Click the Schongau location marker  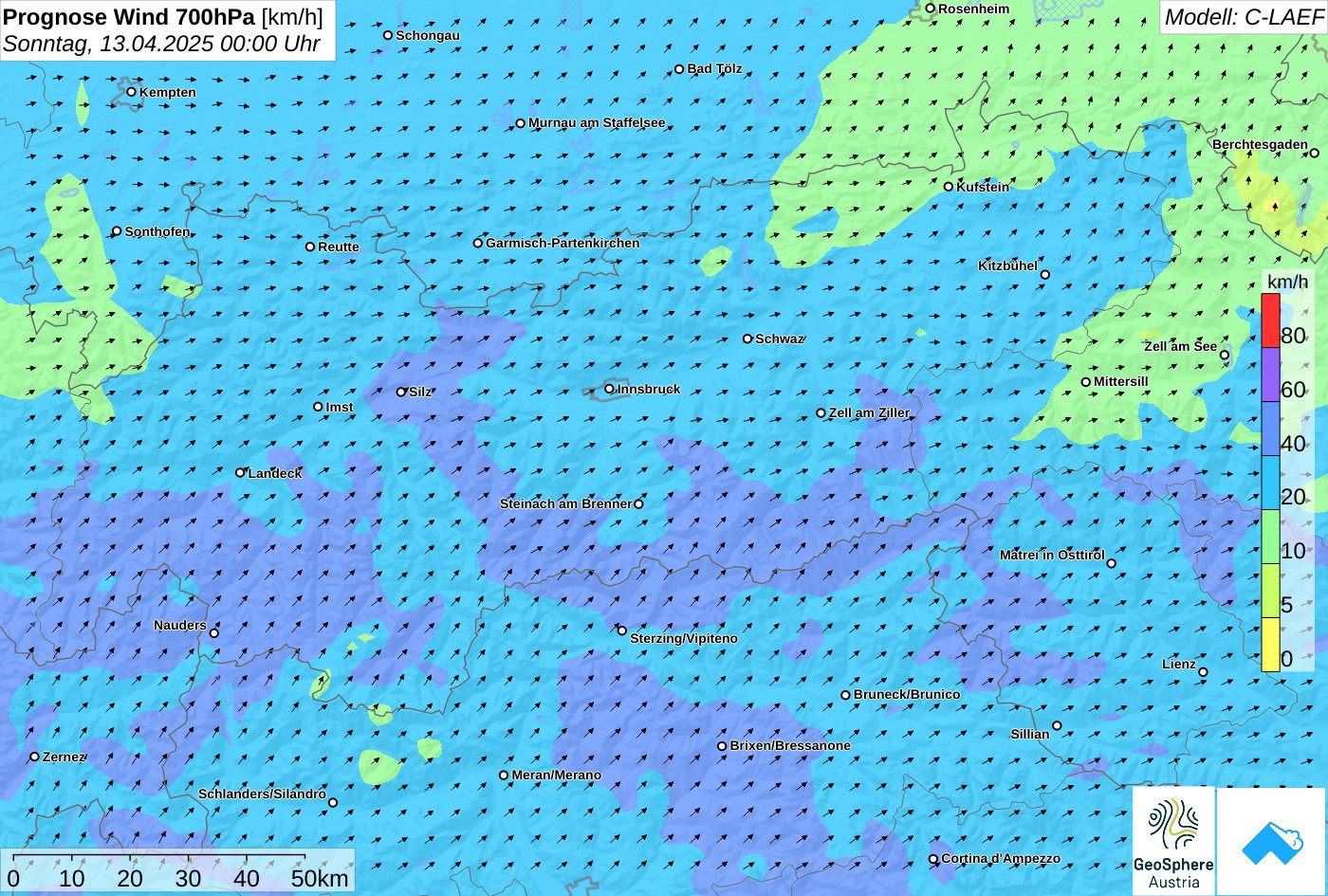coord(388,35)
